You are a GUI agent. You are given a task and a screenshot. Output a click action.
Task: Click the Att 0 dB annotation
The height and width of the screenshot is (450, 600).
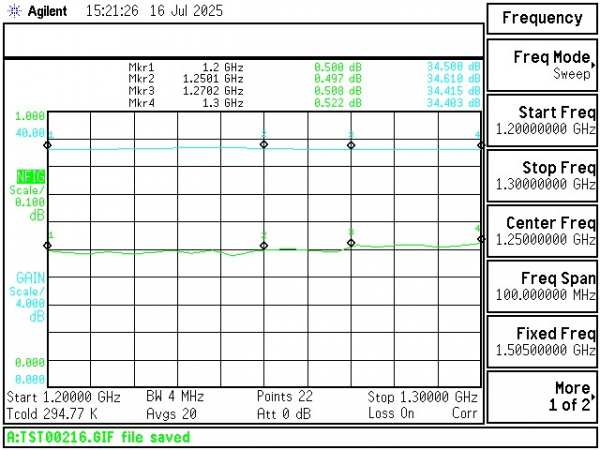(284, 414)
